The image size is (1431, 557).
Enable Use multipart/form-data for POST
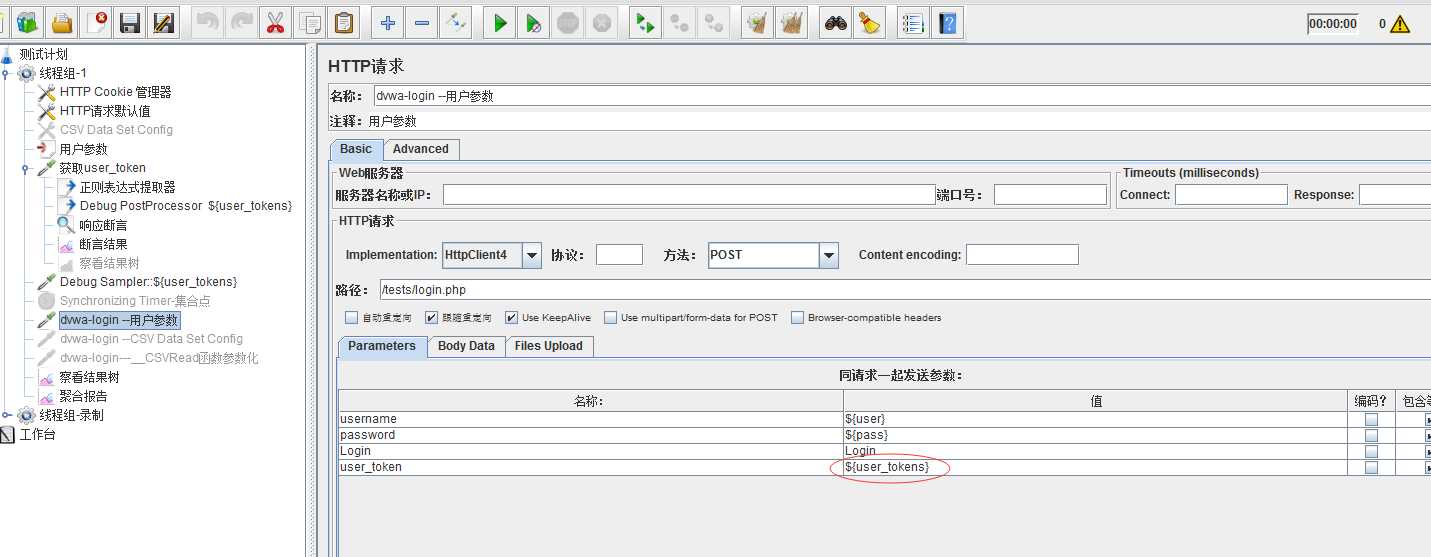pyautogui.click(x=610, y=318)
